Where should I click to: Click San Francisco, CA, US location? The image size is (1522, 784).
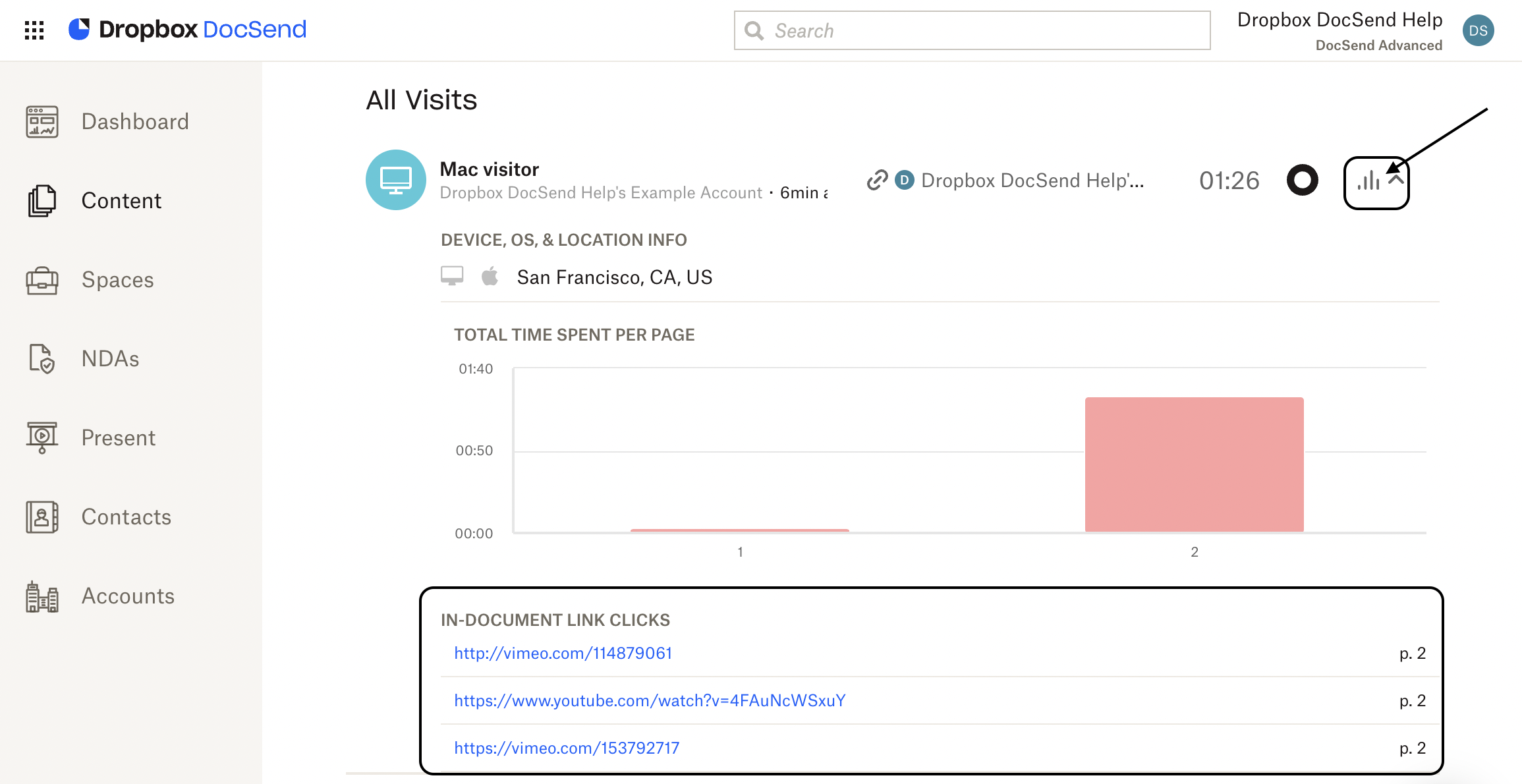[615, 277]
